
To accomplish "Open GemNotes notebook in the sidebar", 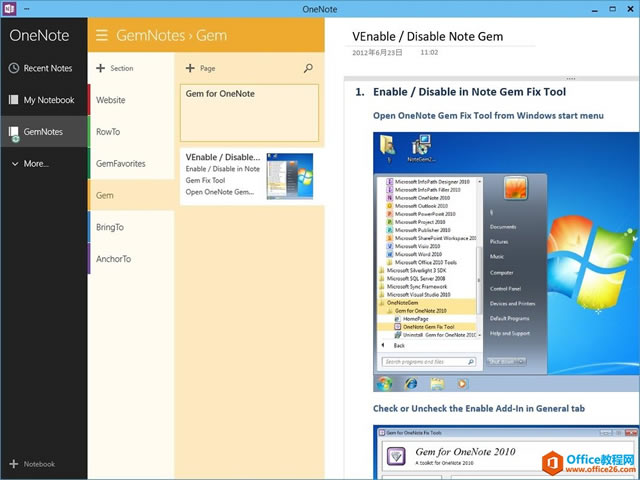I will point(44,132).
